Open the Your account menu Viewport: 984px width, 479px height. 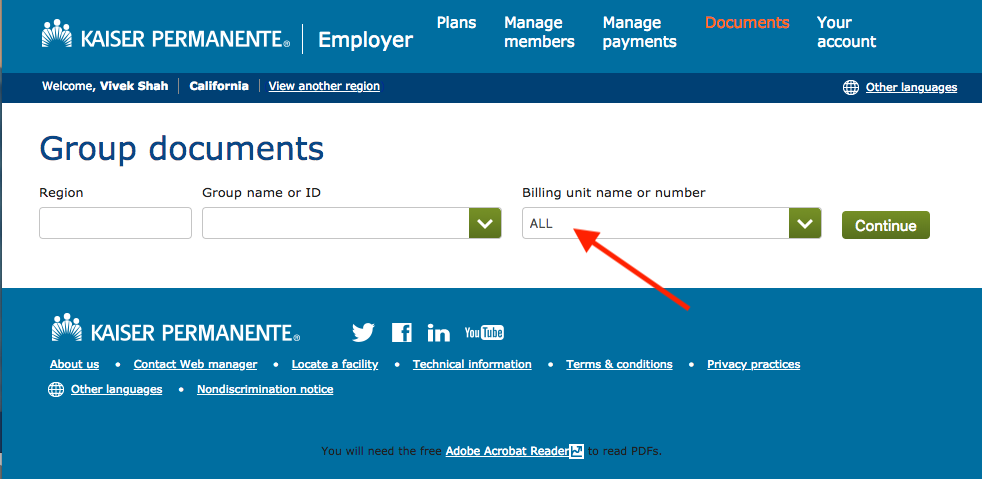point(846,32)
